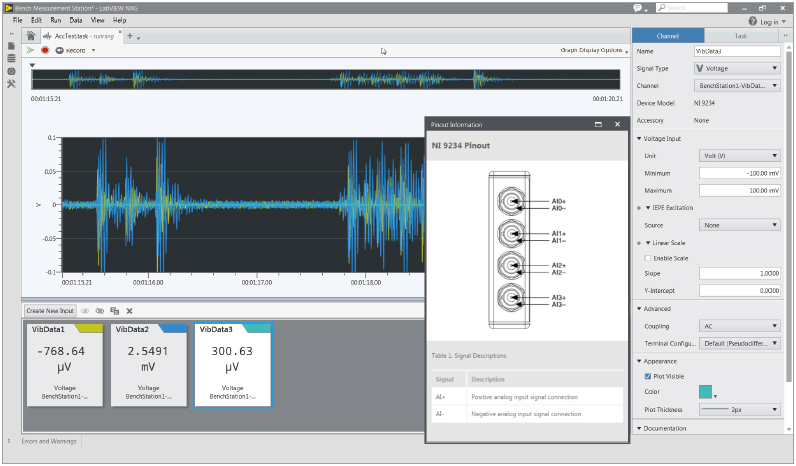Viewport: 796px width, 466px height.
Task: Click the teal plot Color swatch
Action: [706, 392]
